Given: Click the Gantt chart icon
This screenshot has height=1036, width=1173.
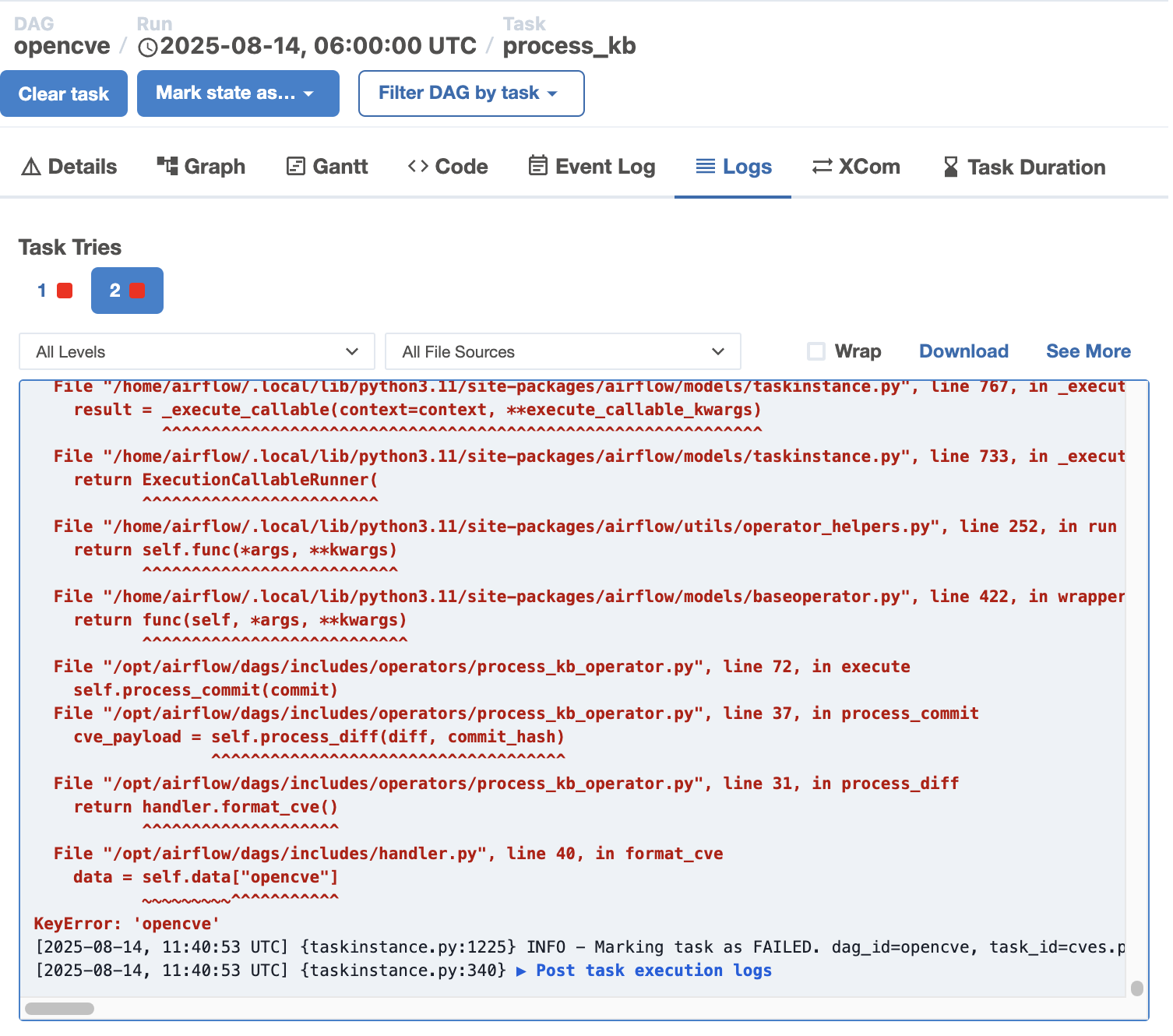Looking at the screenshot, I should pos(295,166).
